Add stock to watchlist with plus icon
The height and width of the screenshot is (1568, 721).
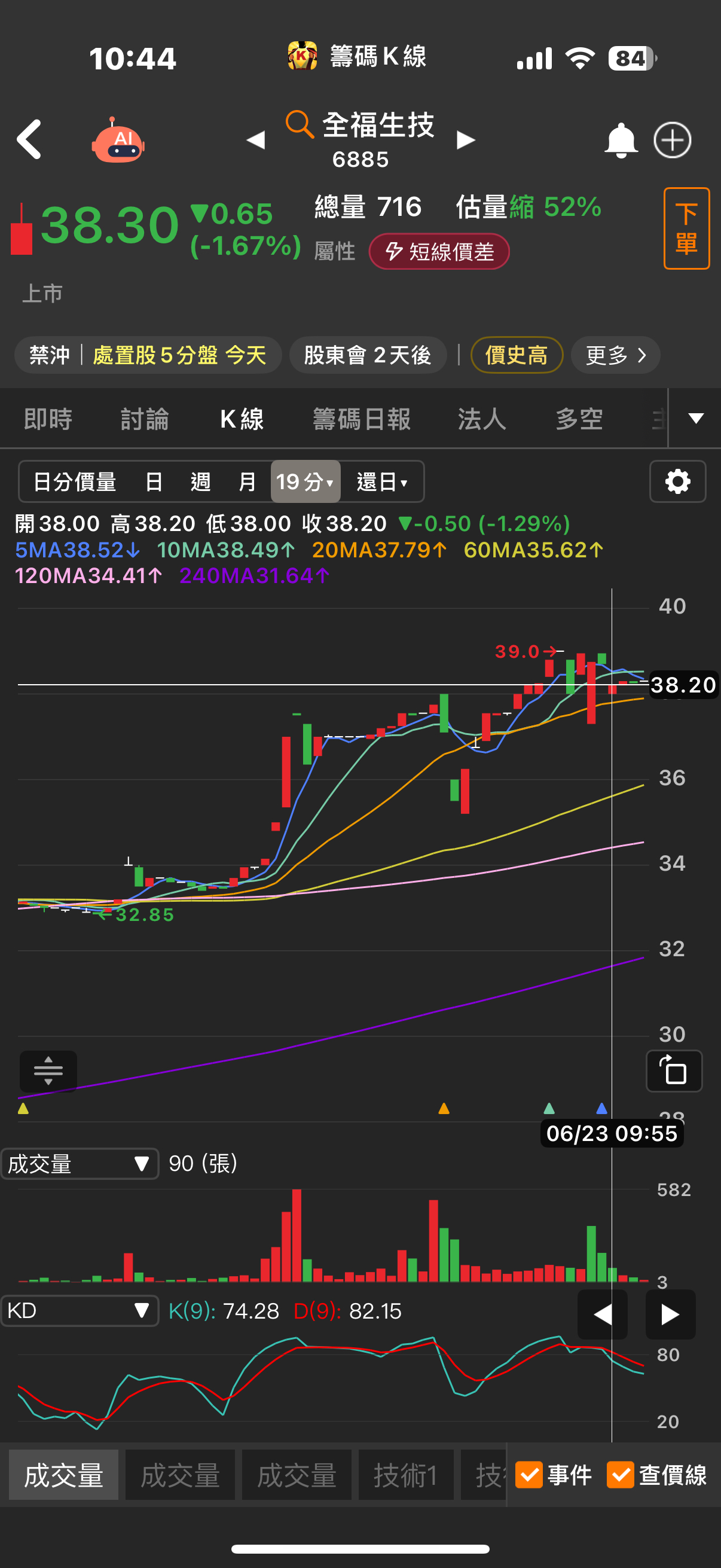point(672,141)
